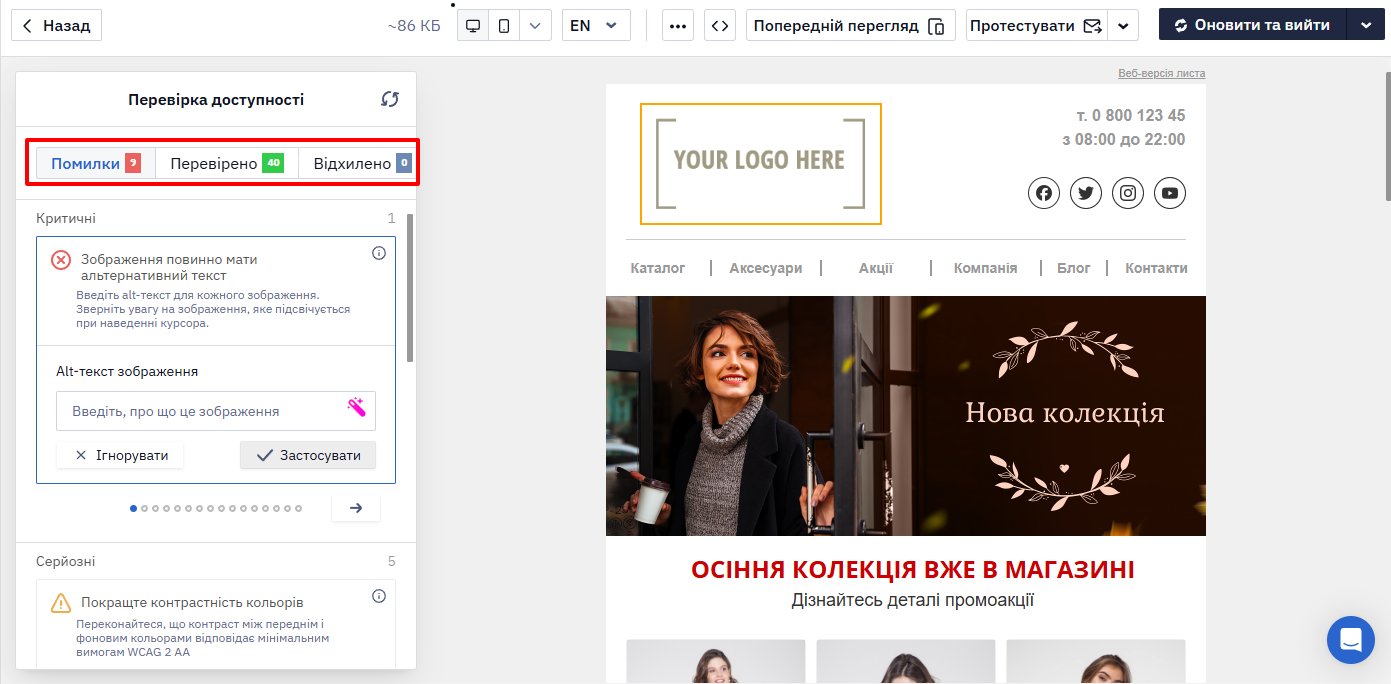
Task: Go back with the Назад button
Action: pyautogui.click(x=56, y=25)
